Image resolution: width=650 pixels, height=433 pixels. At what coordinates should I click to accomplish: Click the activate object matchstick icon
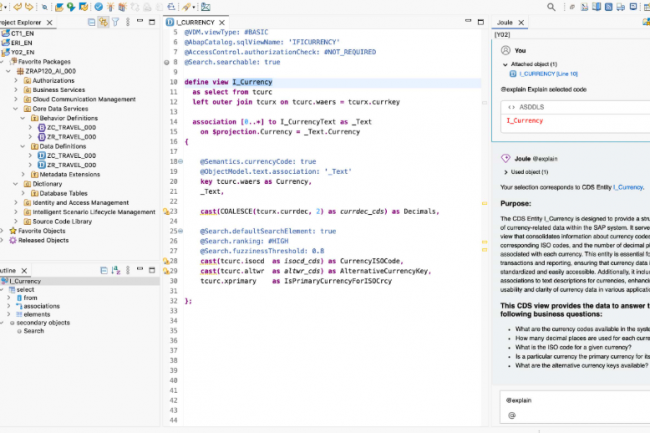coord(111,7)
